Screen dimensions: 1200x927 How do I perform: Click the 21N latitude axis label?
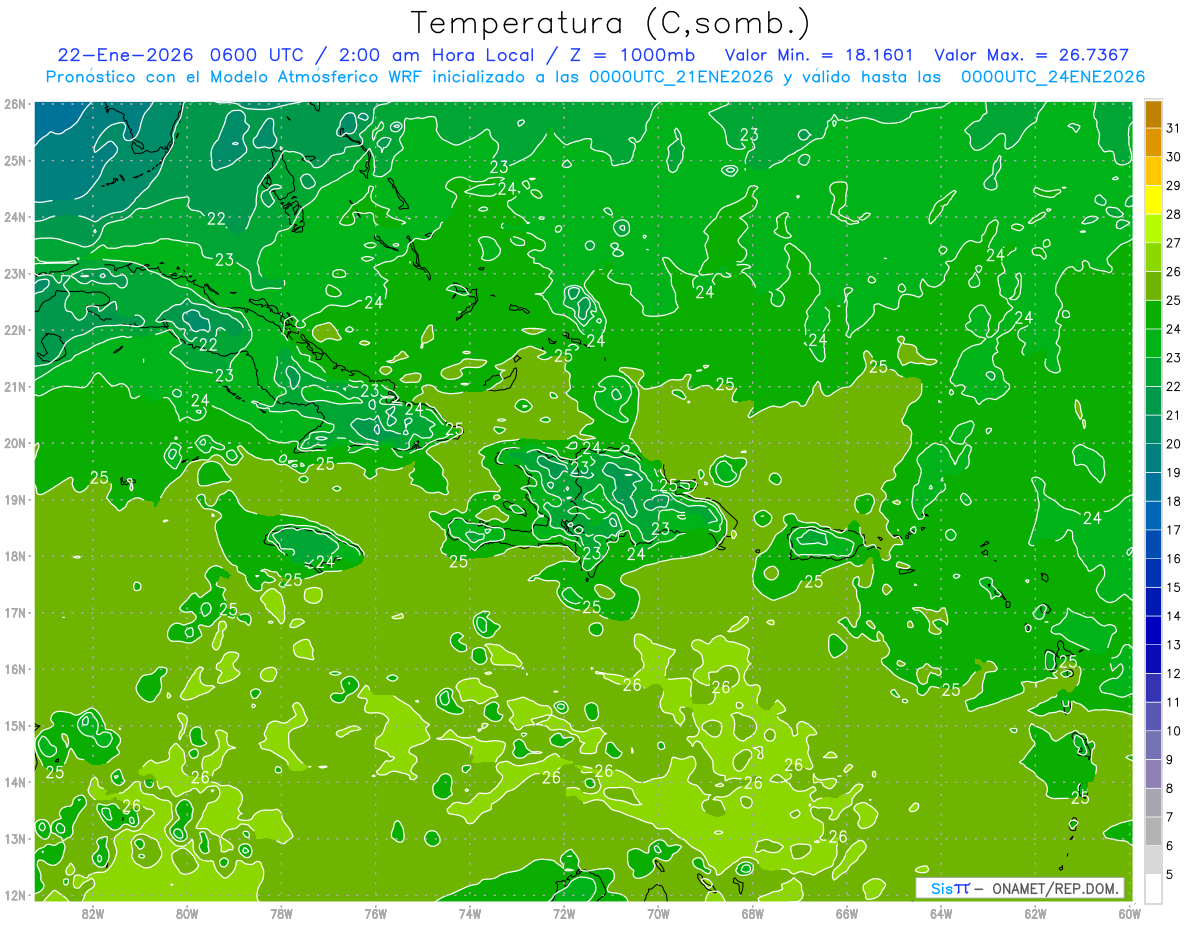coord(16,387)
